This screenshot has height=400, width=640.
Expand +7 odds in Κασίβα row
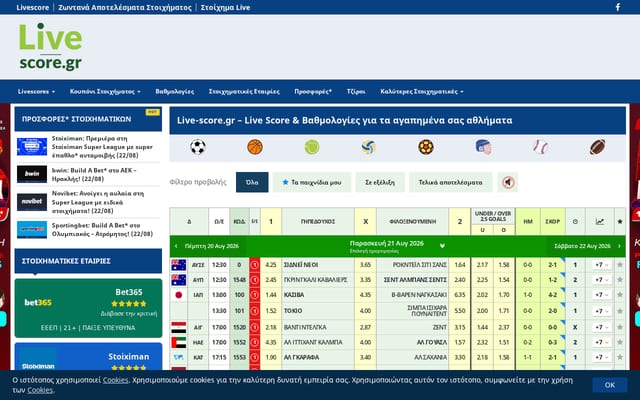(x=602, y=295)
